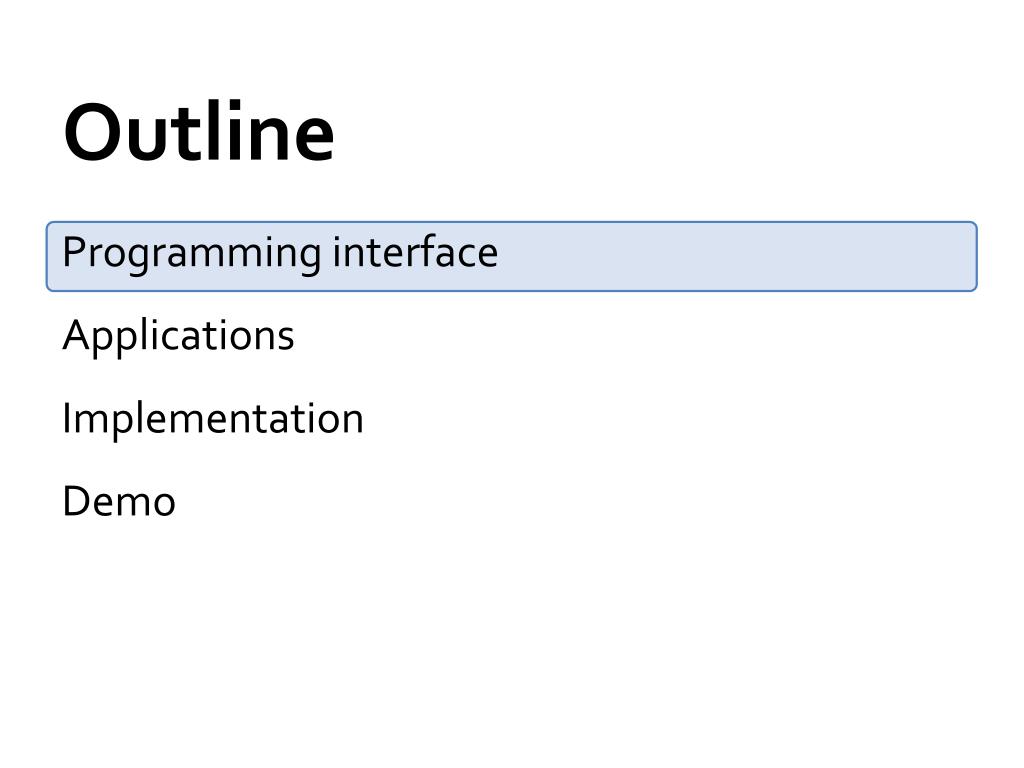
Task: Click the capital P in Programming
Action: [74, 251]
